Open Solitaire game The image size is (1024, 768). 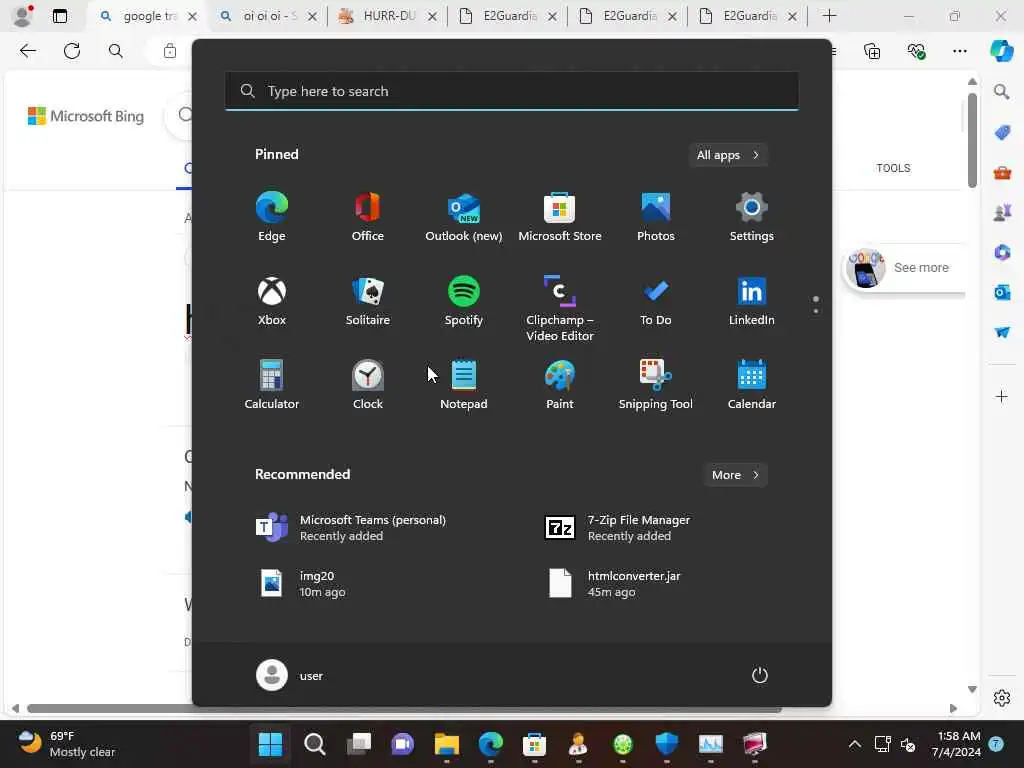point(368,301)
